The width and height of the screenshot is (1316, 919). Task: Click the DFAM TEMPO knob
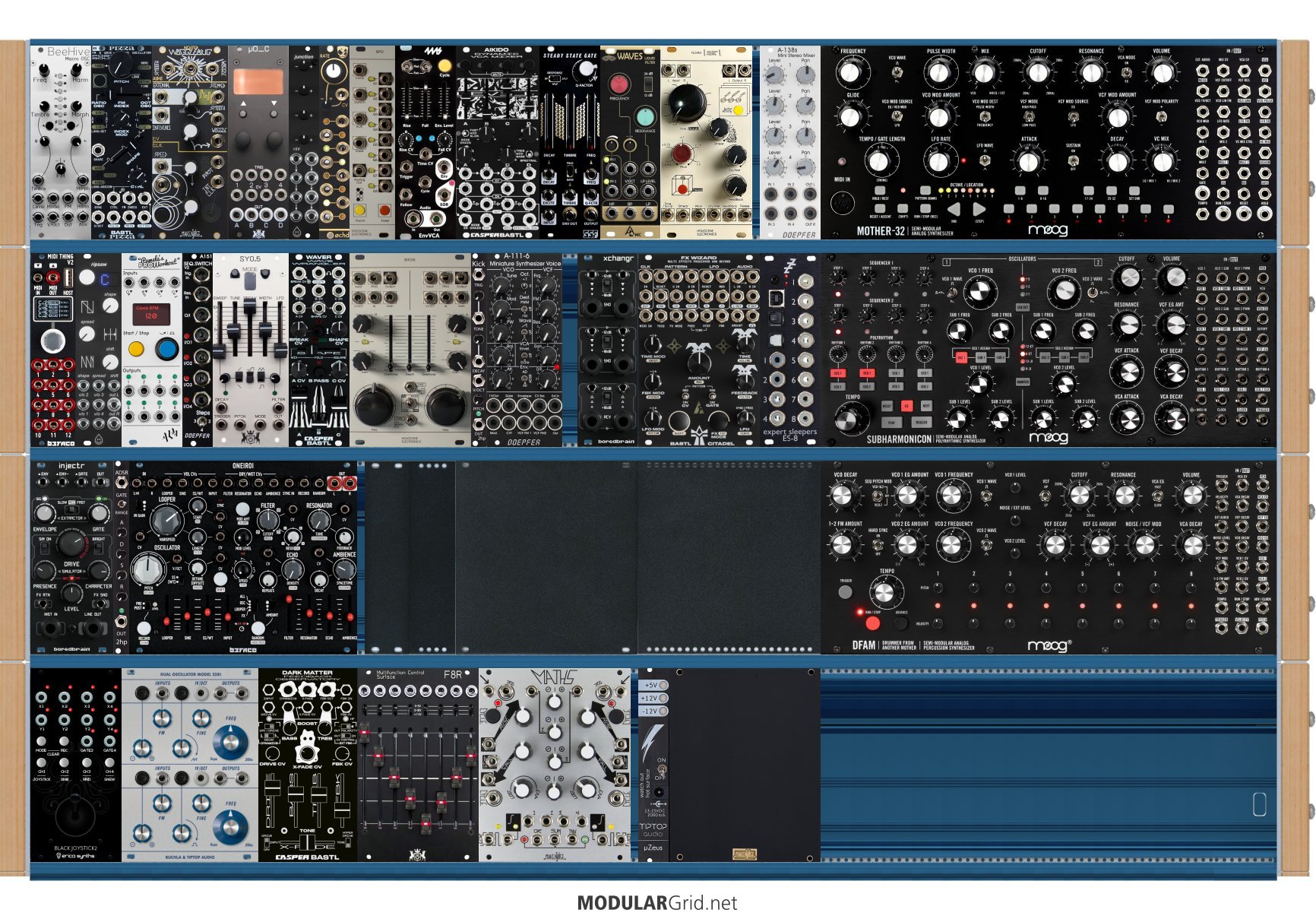point(886,593)
